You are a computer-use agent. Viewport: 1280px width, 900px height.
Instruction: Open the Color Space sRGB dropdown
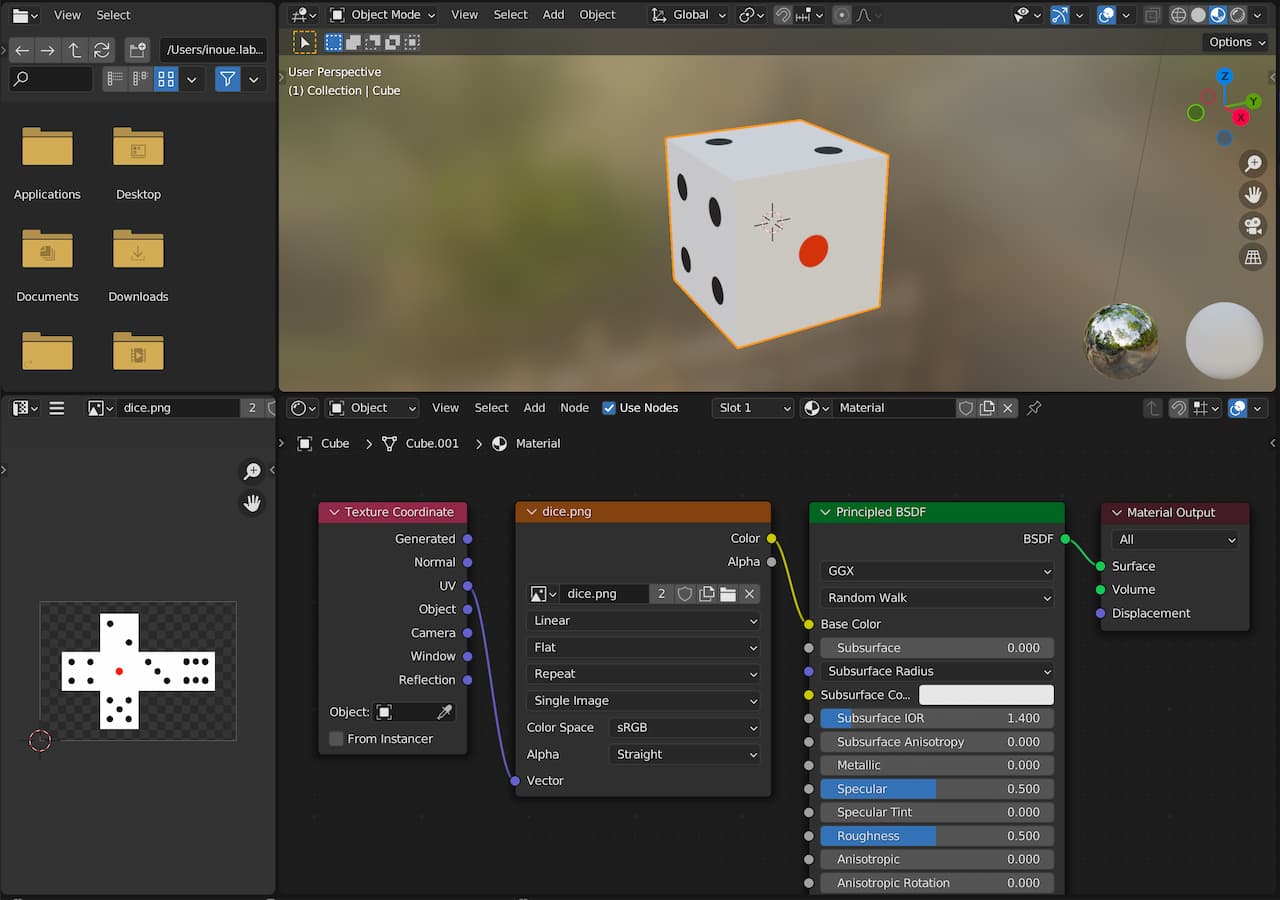tap(685, 728)
